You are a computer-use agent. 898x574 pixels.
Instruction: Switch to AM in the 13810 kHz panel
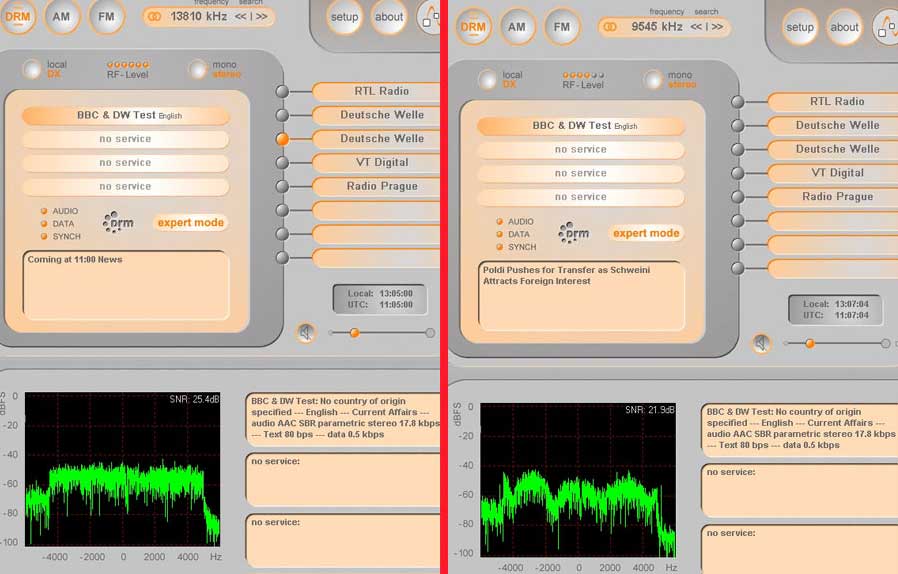pos(61,17)
